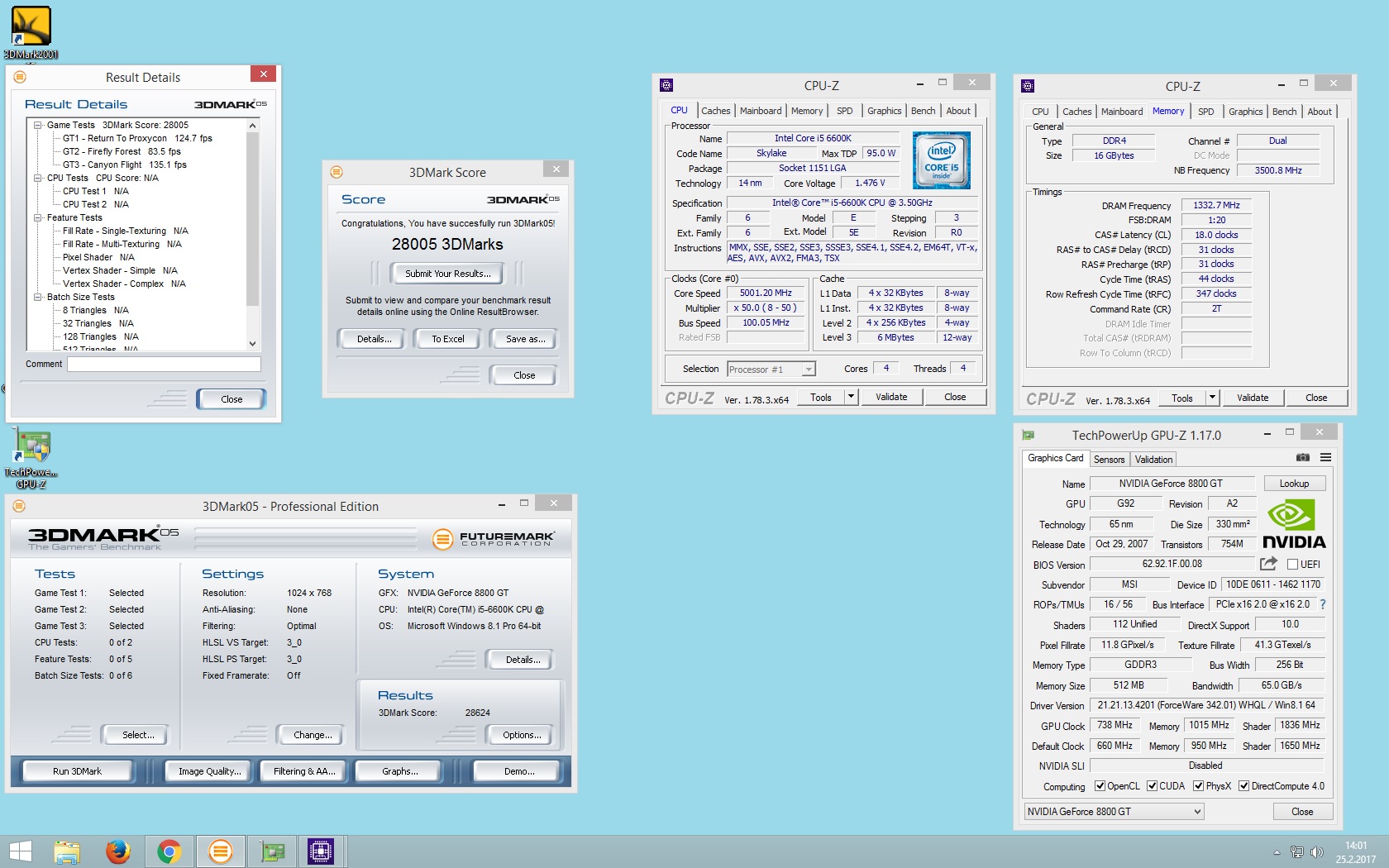The height and width of the screenshot is (868, 1389).
Task: Click the Futuremark logo in 3DMark05 window
Action: [x=493, y=539]
